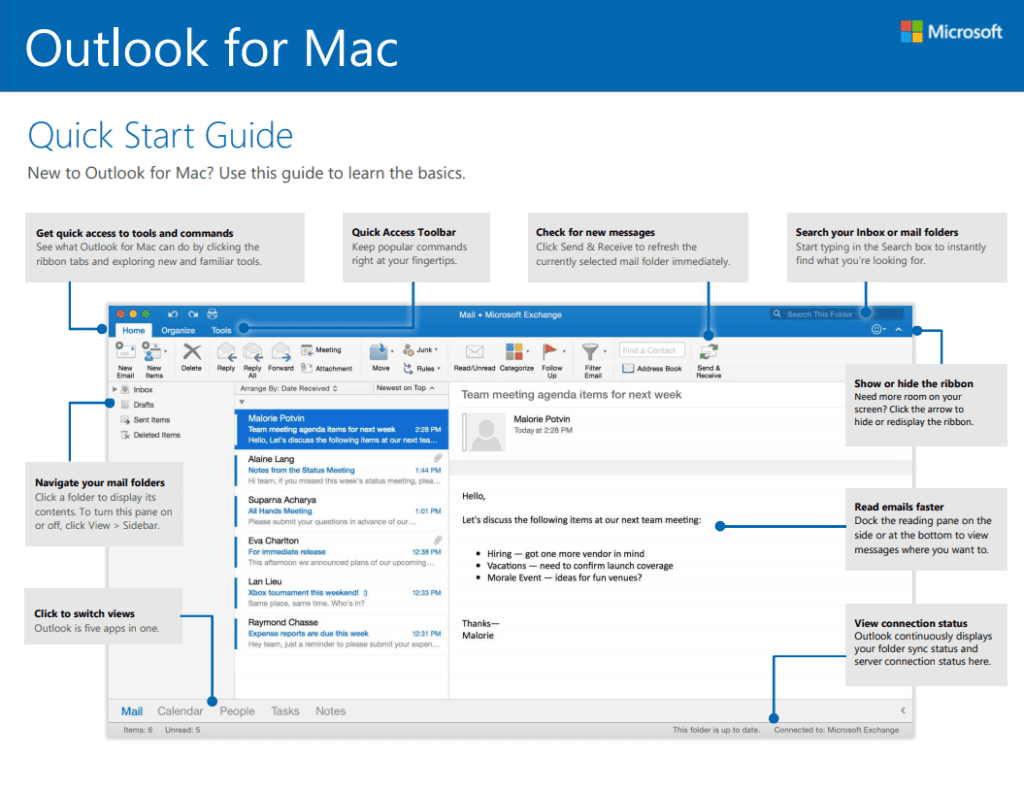Toggle the ribbon visibility with the chevron arrow
Screen dimensions: 1024x789
tap(897, 328)
